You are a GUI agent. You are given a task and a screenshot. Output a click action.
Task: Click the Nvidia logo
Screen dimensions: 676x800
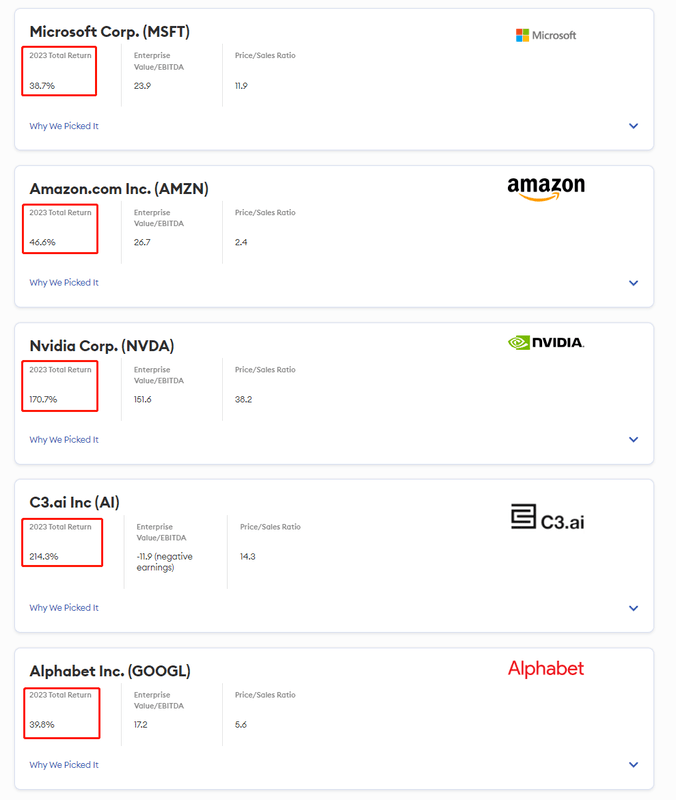pyautogui.click(x=545, y=342)
